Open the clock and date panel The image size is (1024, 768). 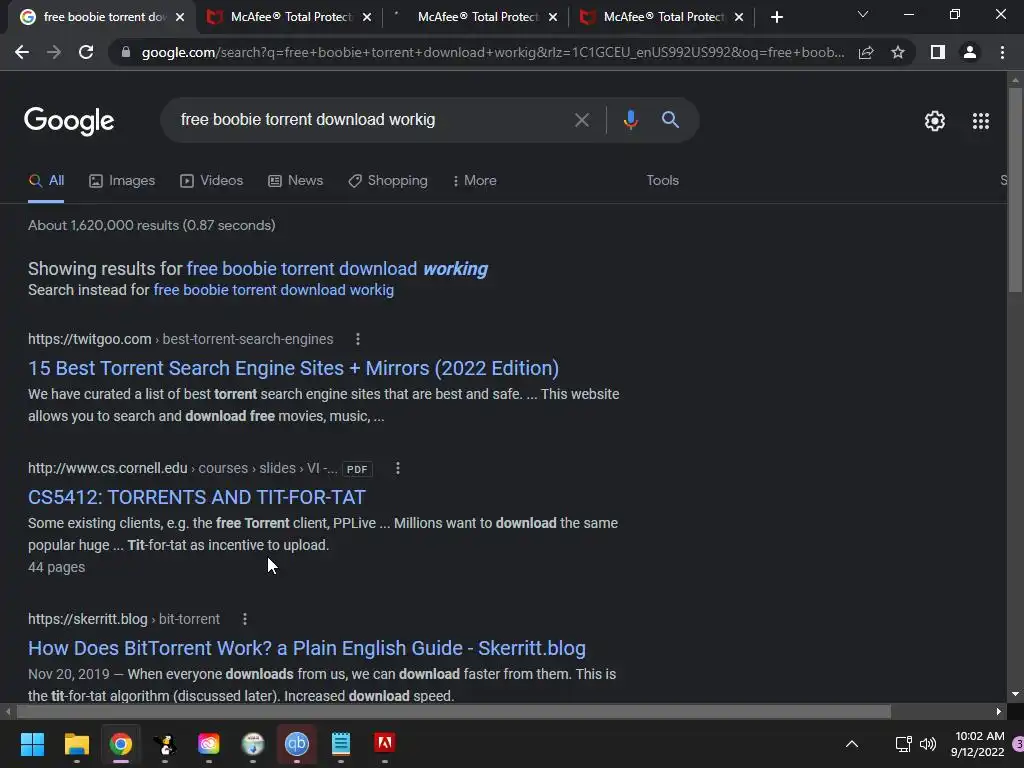pos(978,744)
